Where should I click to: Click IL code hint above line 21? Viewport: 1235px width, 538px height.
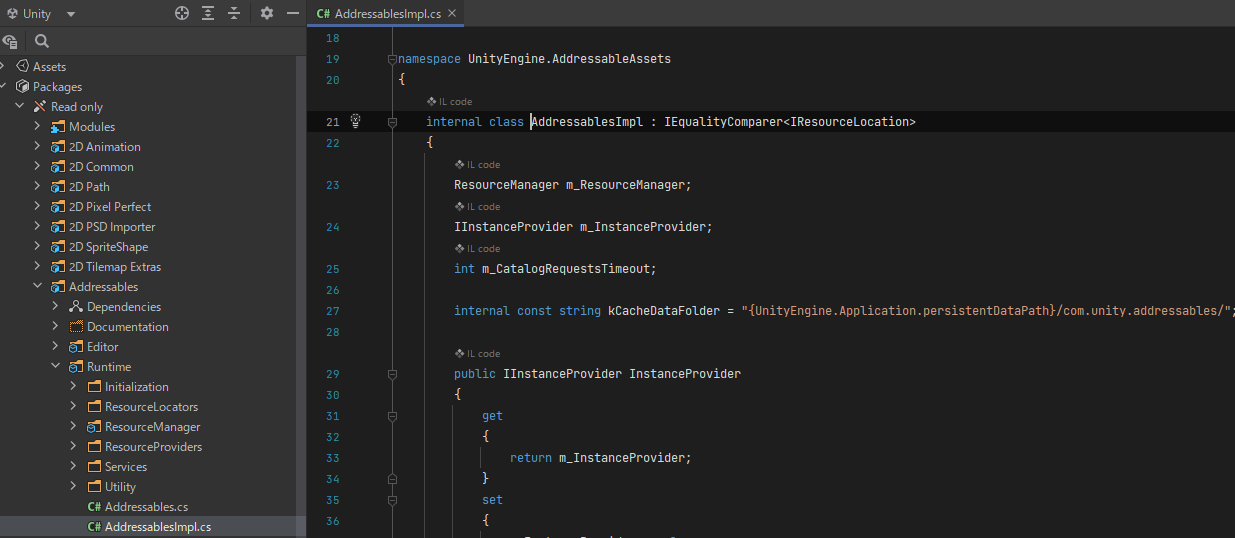[449, 101]
